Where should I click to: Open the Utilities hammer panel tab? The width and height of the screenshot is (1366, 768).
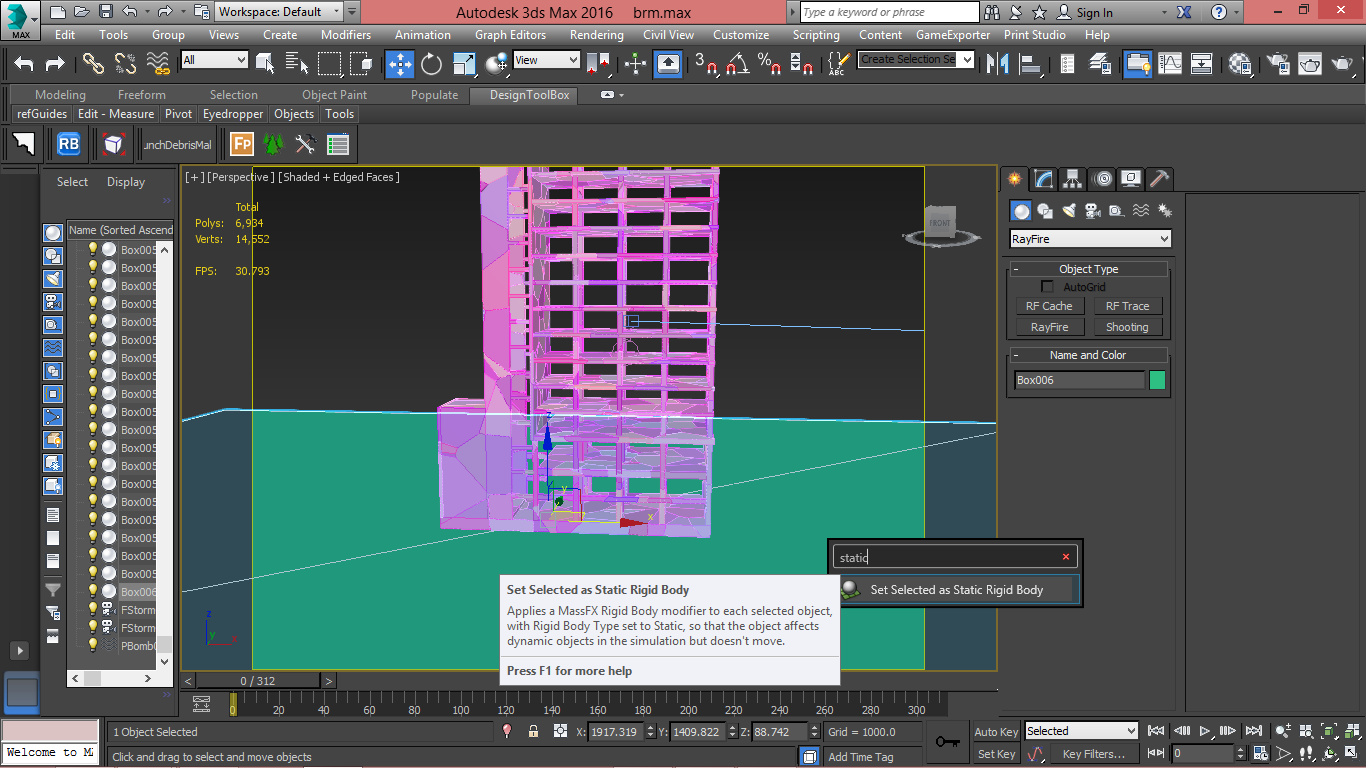tap(1160, 179)
